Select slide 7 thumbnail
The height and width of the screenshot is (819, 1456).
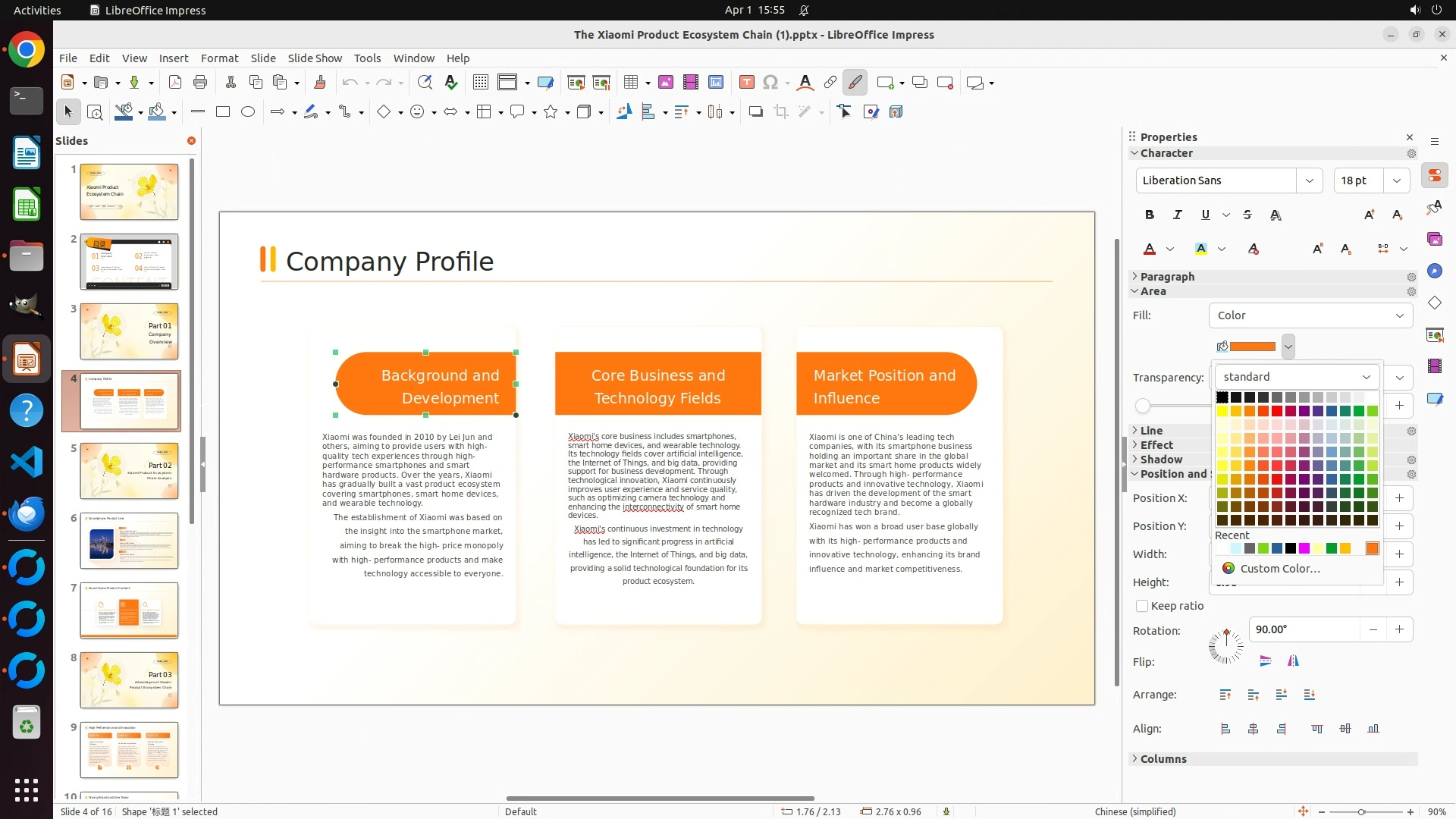click(129, 610)
